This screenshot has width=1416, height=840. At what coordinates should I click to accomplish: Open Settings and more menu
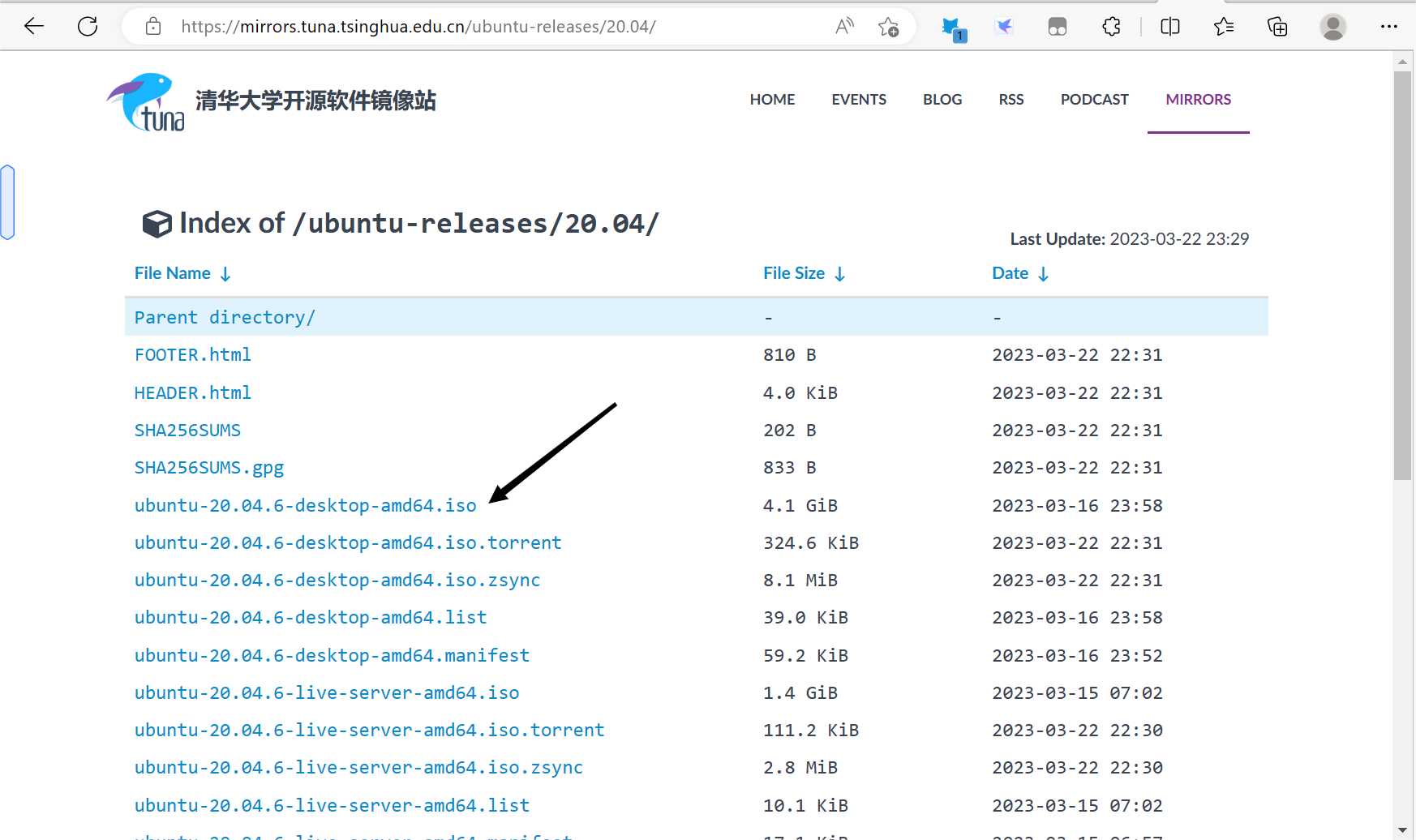(x=1389, y=27)
